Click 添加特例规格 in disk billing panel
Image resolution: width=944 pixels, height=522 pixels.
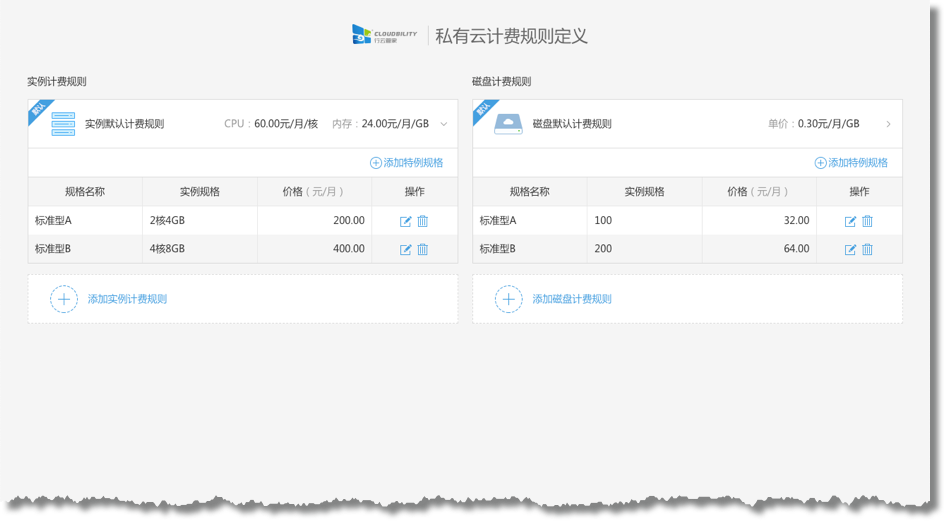pyautogui.click(x=851, y=162)
